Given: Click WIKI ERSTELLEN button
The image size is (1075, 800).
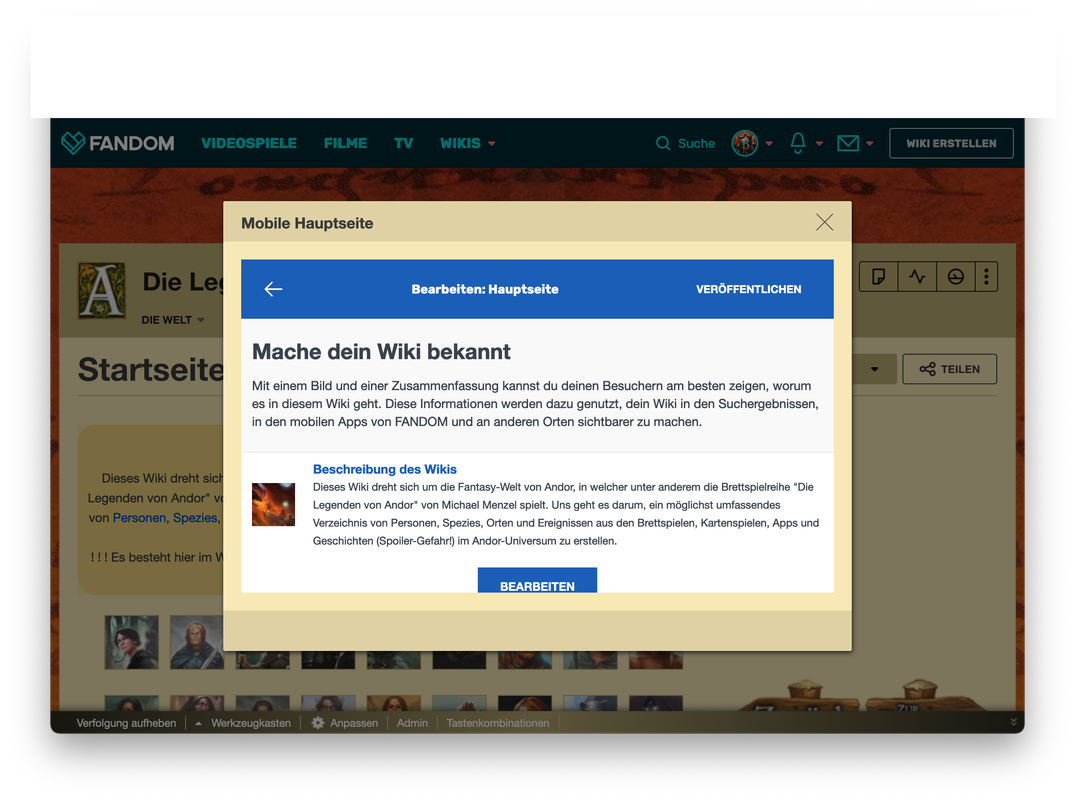Looking at the screenshot, I should (x=952, y=143).
